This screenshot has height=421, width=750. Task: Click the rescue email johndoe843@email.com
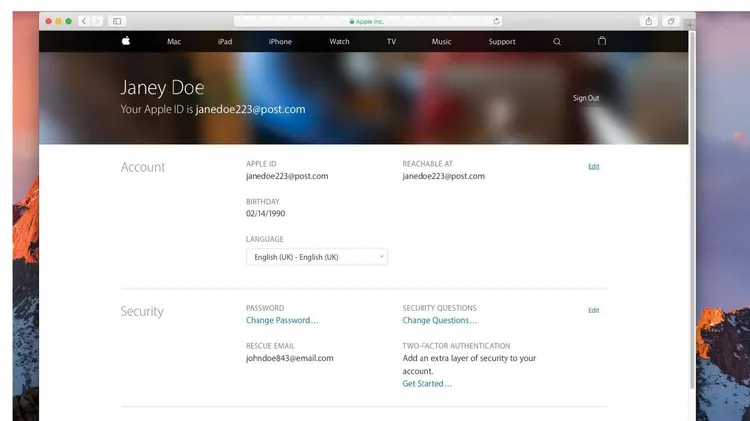click(x=289, y=358)
